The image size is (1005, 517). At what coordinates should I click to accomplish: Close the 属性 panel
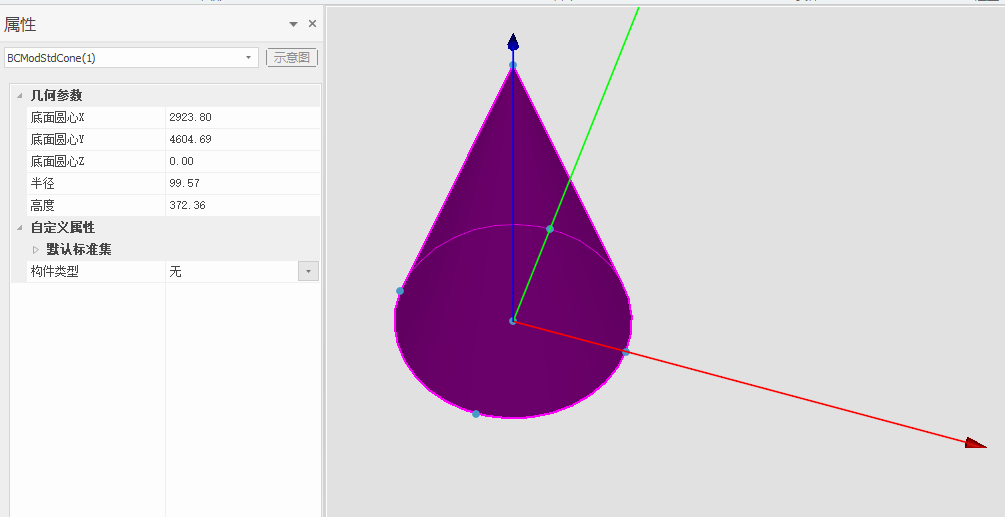pyautogui.click(x=312, y=24)
